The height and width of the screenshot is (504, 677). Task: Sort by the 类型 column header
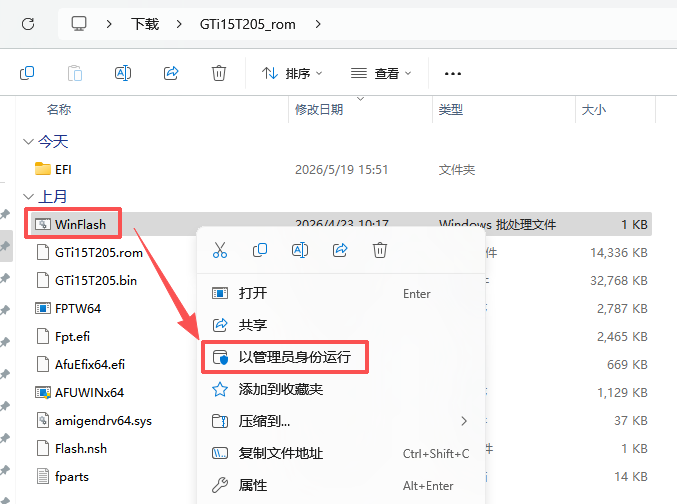coord(451,110)
